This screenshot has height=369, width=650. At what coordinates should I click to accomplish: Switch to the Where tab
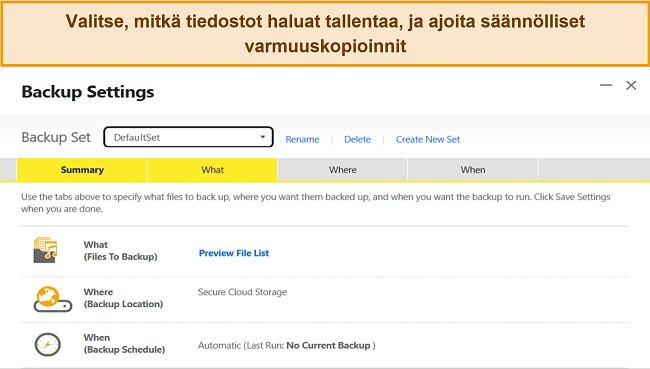pos(342,170)
